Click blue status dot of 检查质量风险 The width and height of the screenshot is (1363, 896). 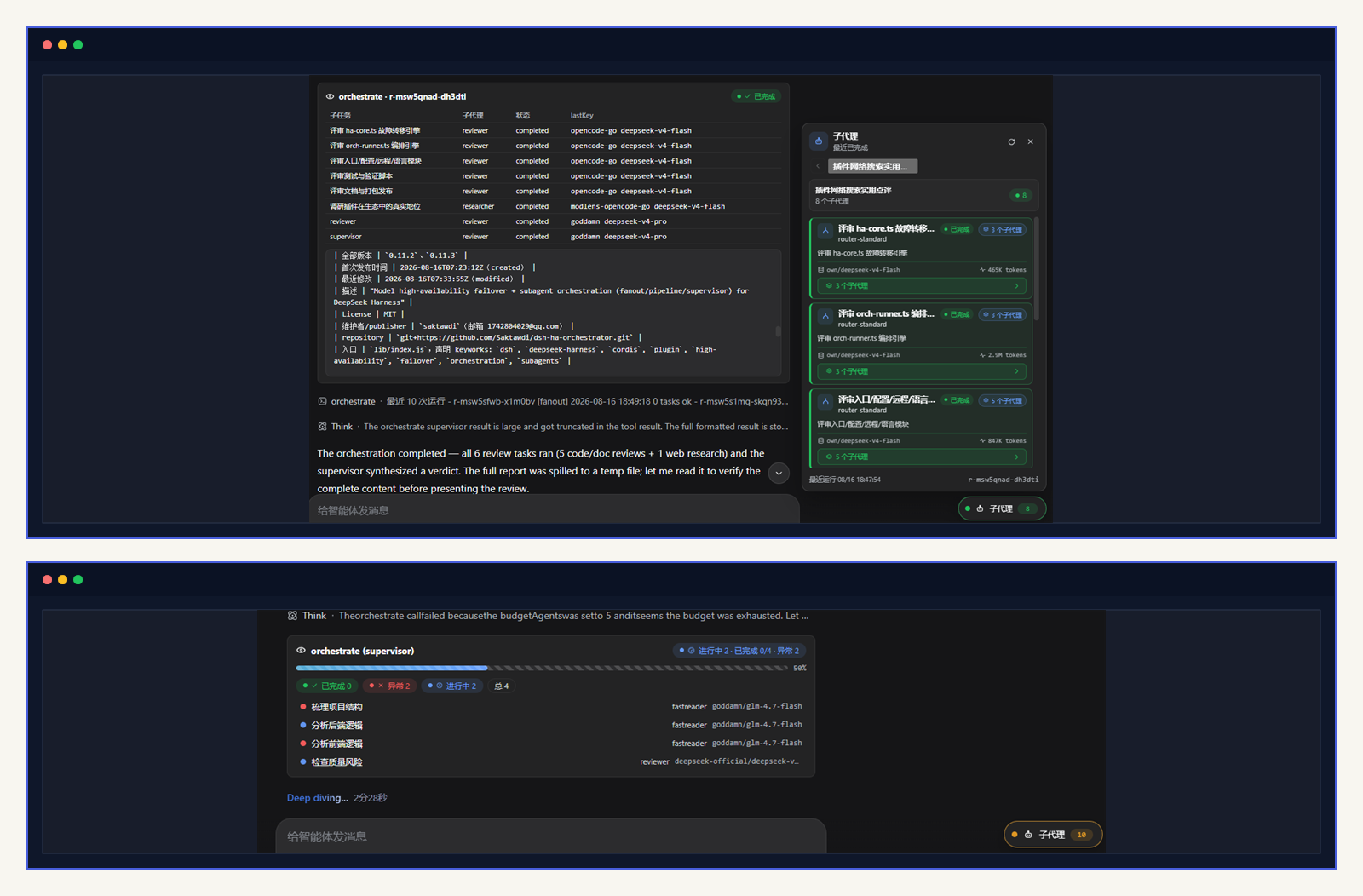tap(302, 762)
